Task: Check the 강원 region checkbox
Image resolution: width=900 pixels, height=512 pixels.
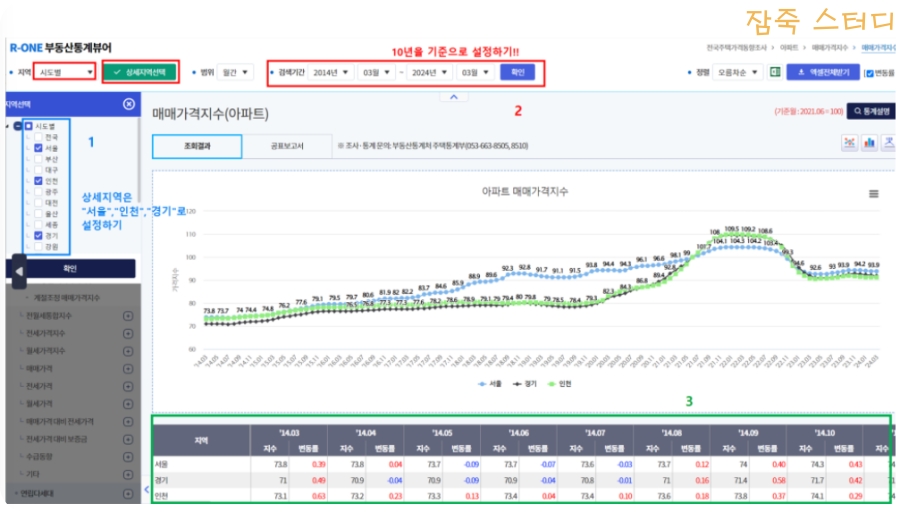Action: [38, 246]
